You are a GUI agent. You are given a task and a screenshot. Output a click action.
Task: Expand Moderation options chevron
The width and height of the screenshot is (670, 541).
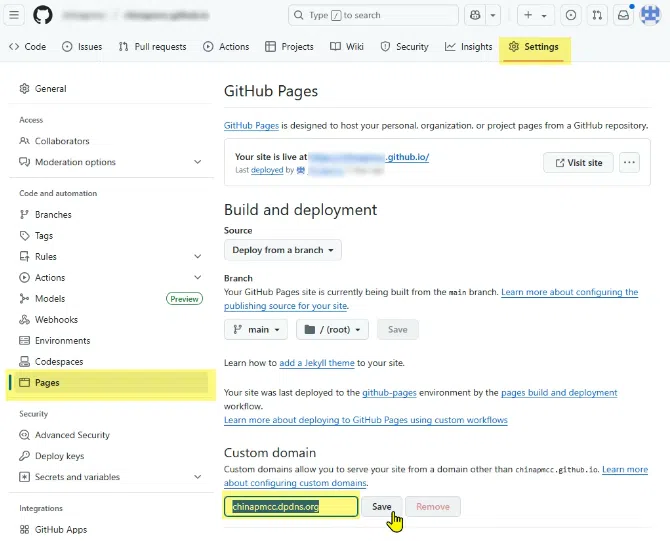click(197, 162)
